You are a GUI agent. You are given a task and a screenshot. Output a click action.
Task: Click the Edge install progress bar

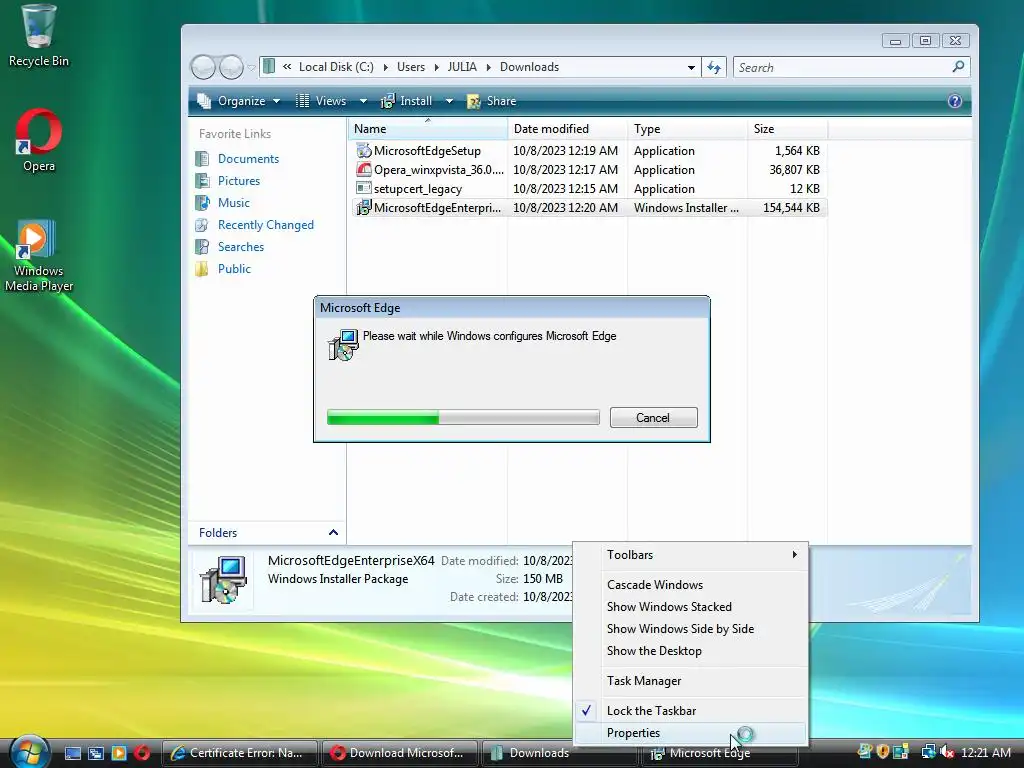pos(463,417)
